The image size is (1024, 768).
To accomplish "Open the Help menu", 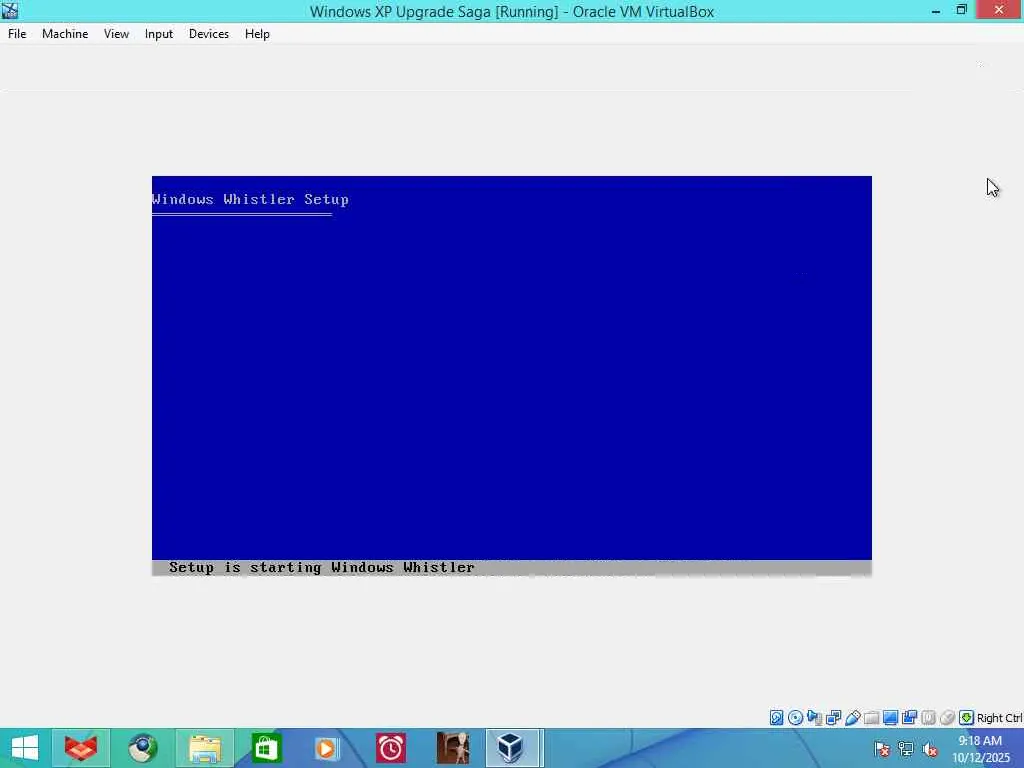I will pyautogui.click(x=257, y=34).
